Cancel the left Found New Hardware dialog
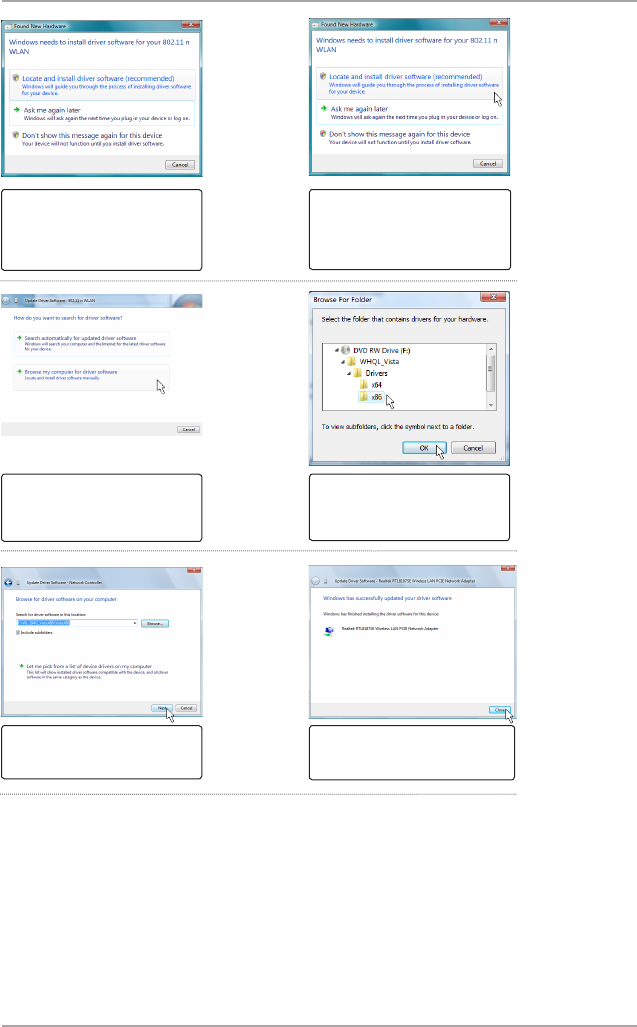Screen dimensions: 637x1027 pos(180,164)
